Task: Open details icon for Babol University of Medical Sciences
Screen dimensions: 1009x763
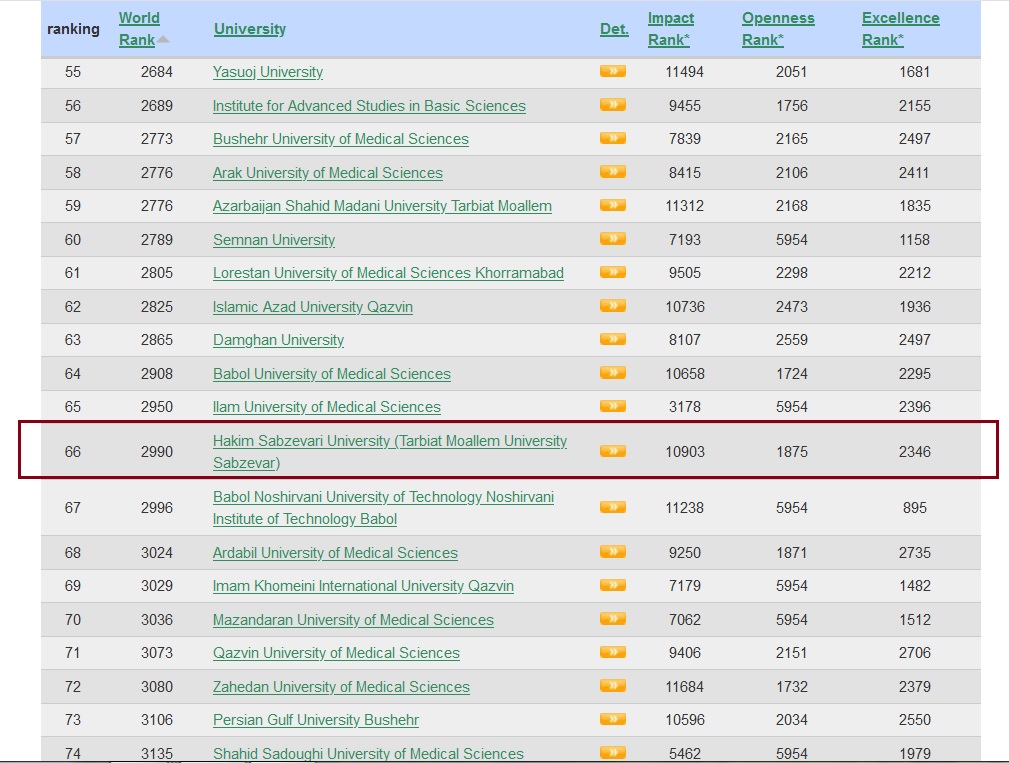Action: (x=613, y=372)
